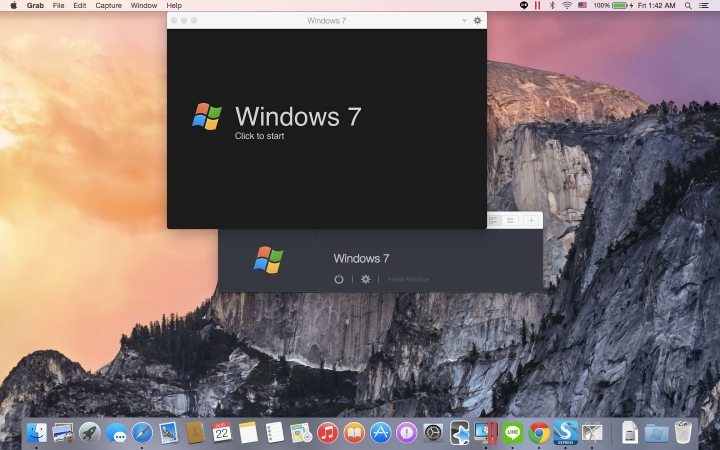Open Maps from the Dock
720x450 pixels.
coord(301,433)
